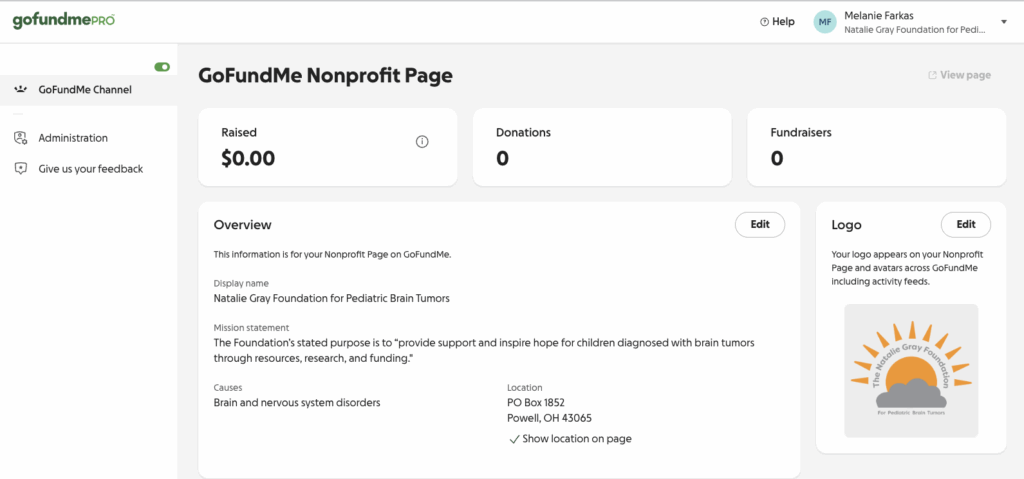This screenshot has width=1024, height=479.
Task: Edit the Overview section
Action: point(760,225)
